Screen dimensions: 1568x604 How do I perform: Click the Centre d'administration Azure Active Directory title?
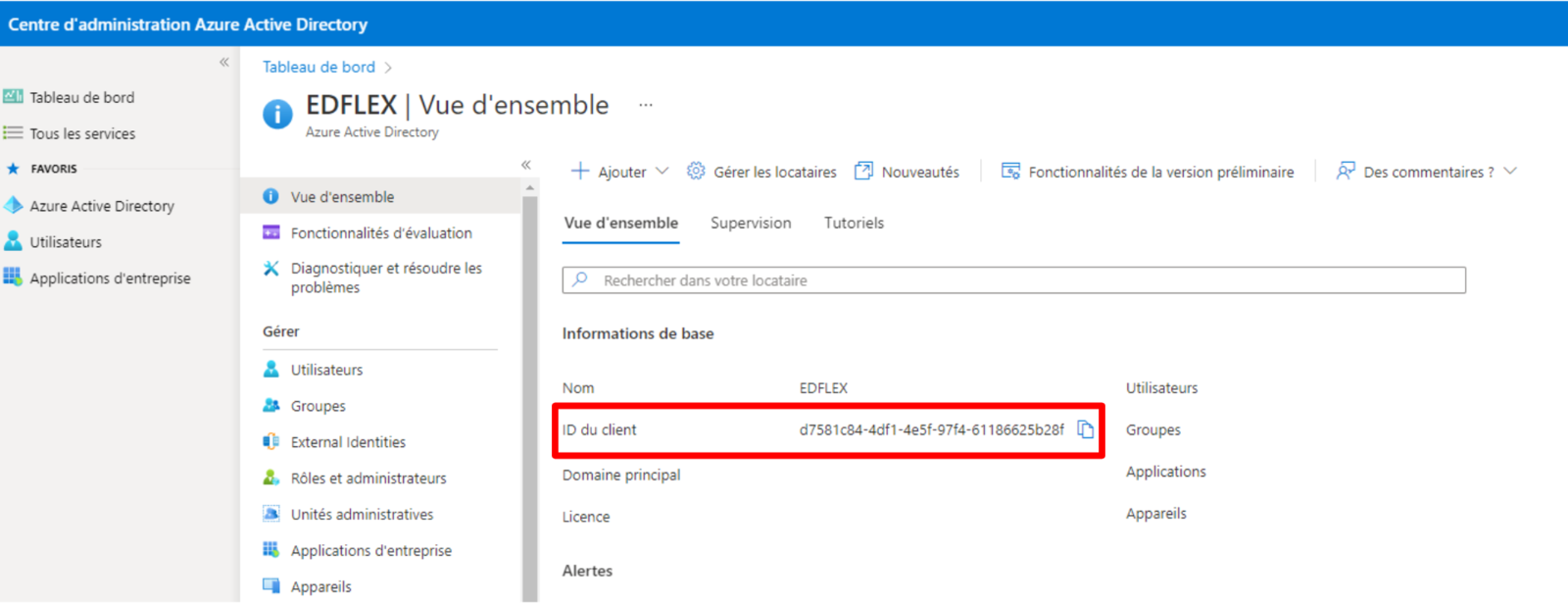(x=187, y=25)
